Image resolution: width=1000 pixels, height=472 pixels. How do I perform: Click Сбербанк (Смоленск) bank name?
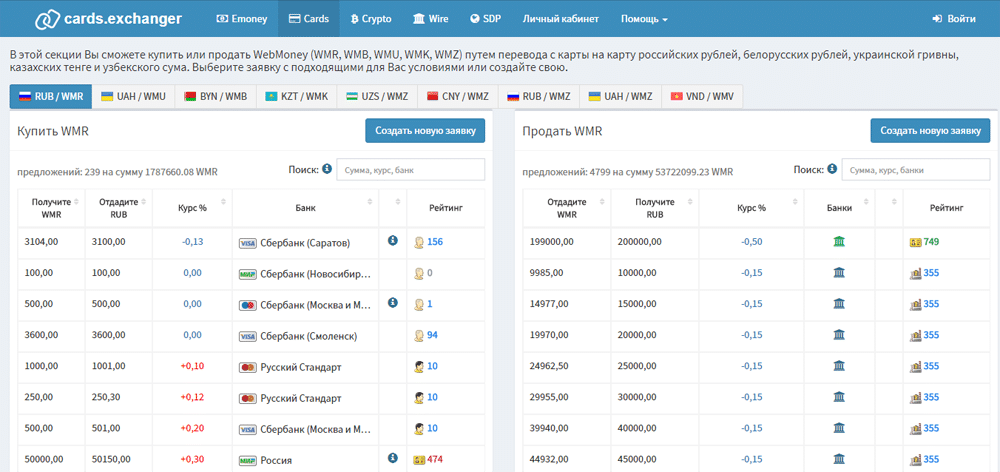tap(308, 336)
